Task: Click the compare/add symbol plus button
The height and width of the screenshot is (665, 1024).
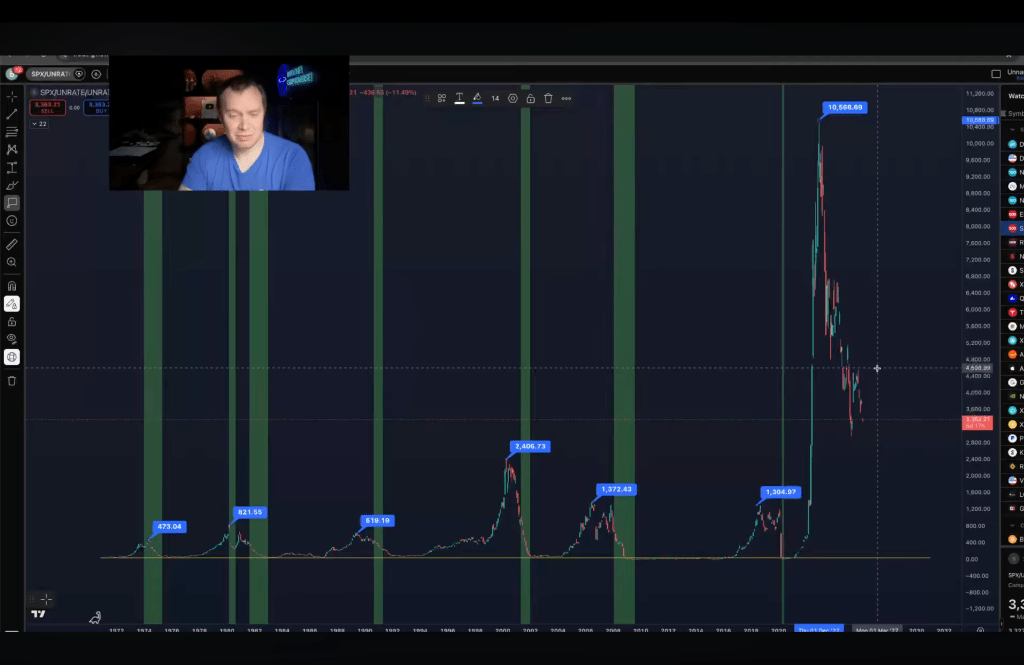Action: coord(96,74)
